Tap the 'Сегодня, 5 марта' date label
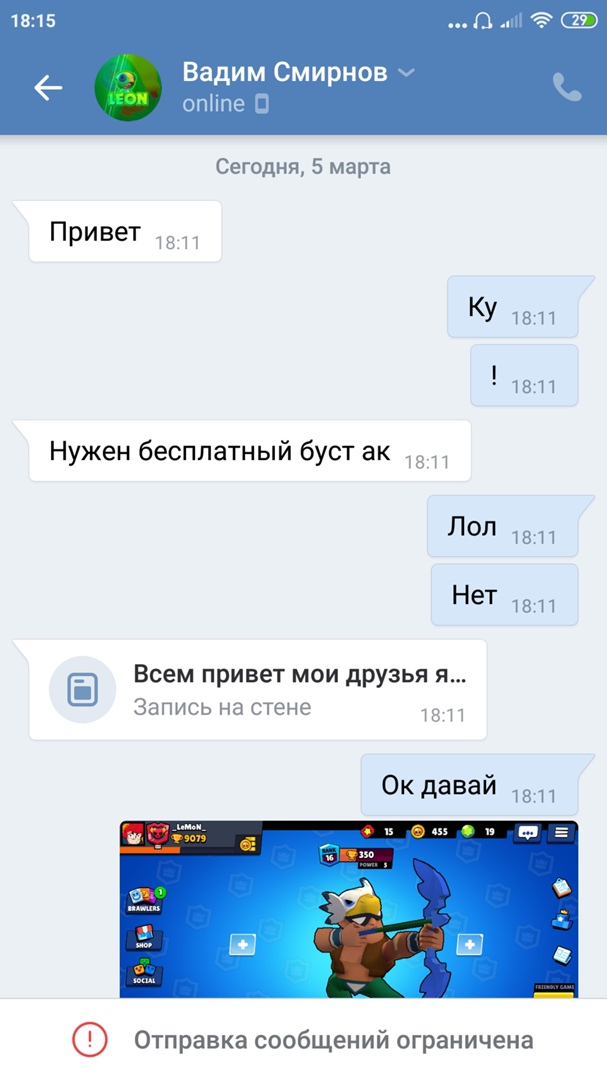Image resolution: width=607 pixels, height=1080 pixels. 303,167
